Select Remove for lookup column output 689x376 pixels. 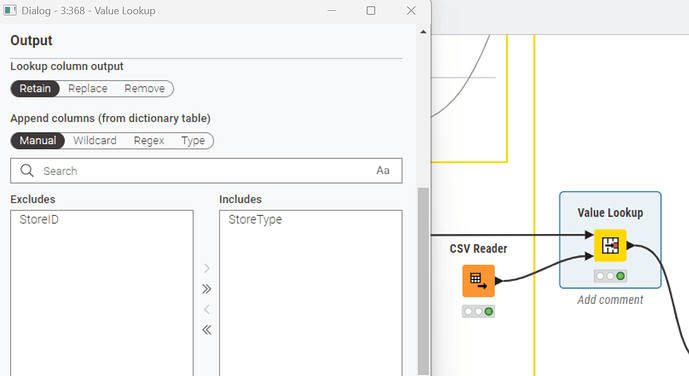click(145, 89)
